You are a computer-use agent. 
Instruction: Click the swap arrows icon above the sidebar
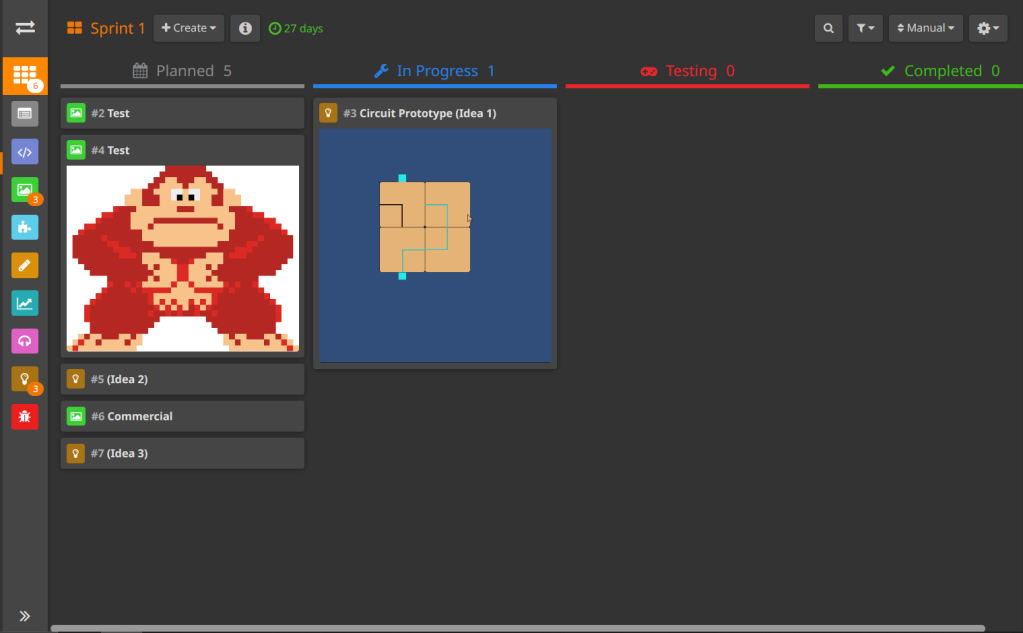coord(25,28)
